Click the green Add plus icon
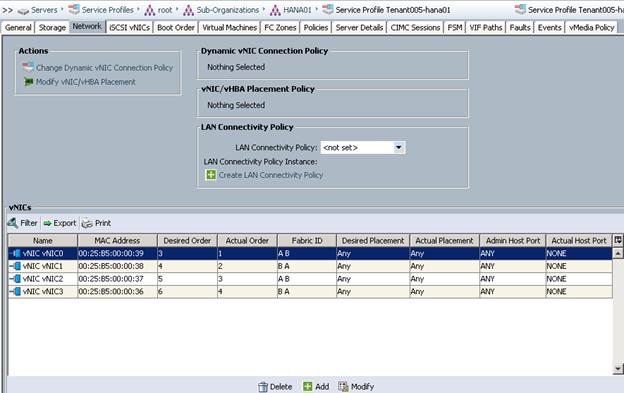The image size is (624, 393). tap(308, 386)
